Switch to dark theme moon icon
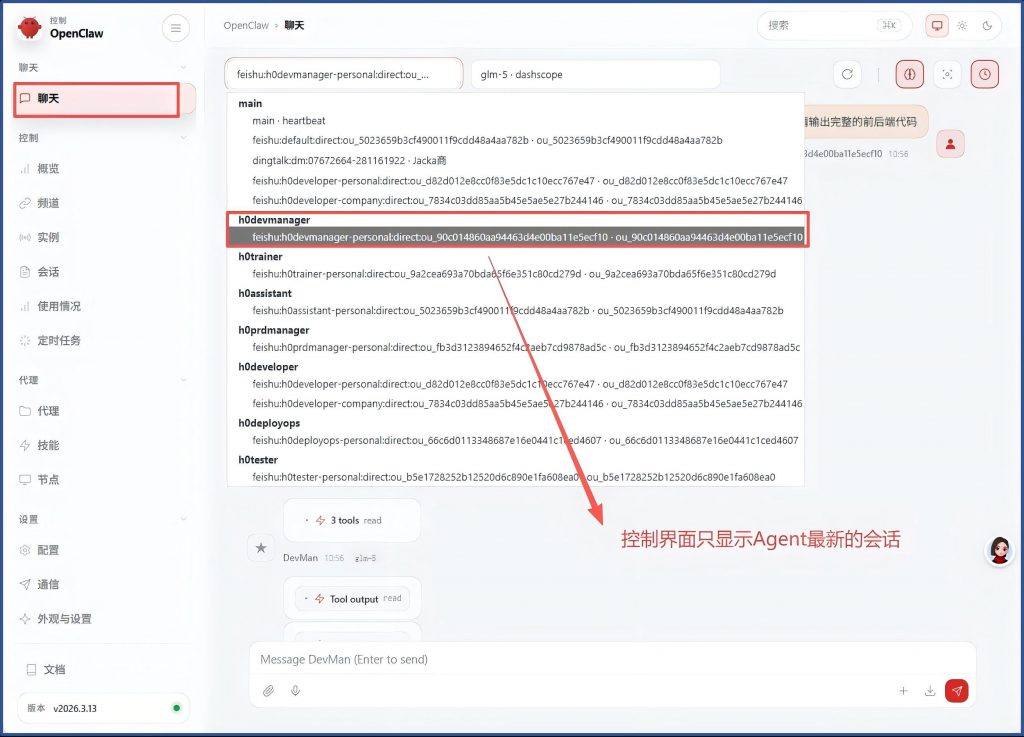 point(987,26)
